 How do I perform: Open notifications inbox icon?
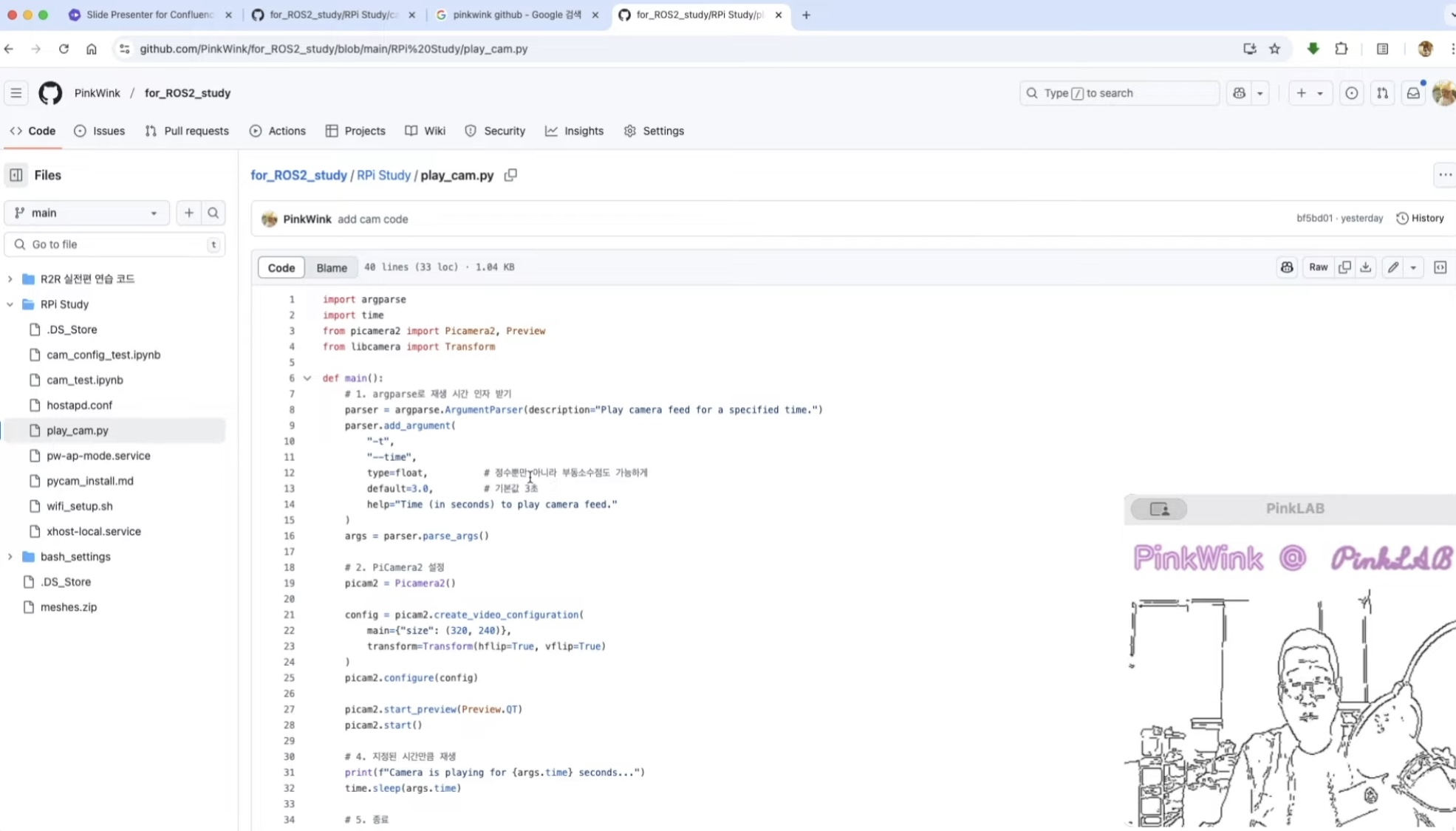coord(1412,93)
